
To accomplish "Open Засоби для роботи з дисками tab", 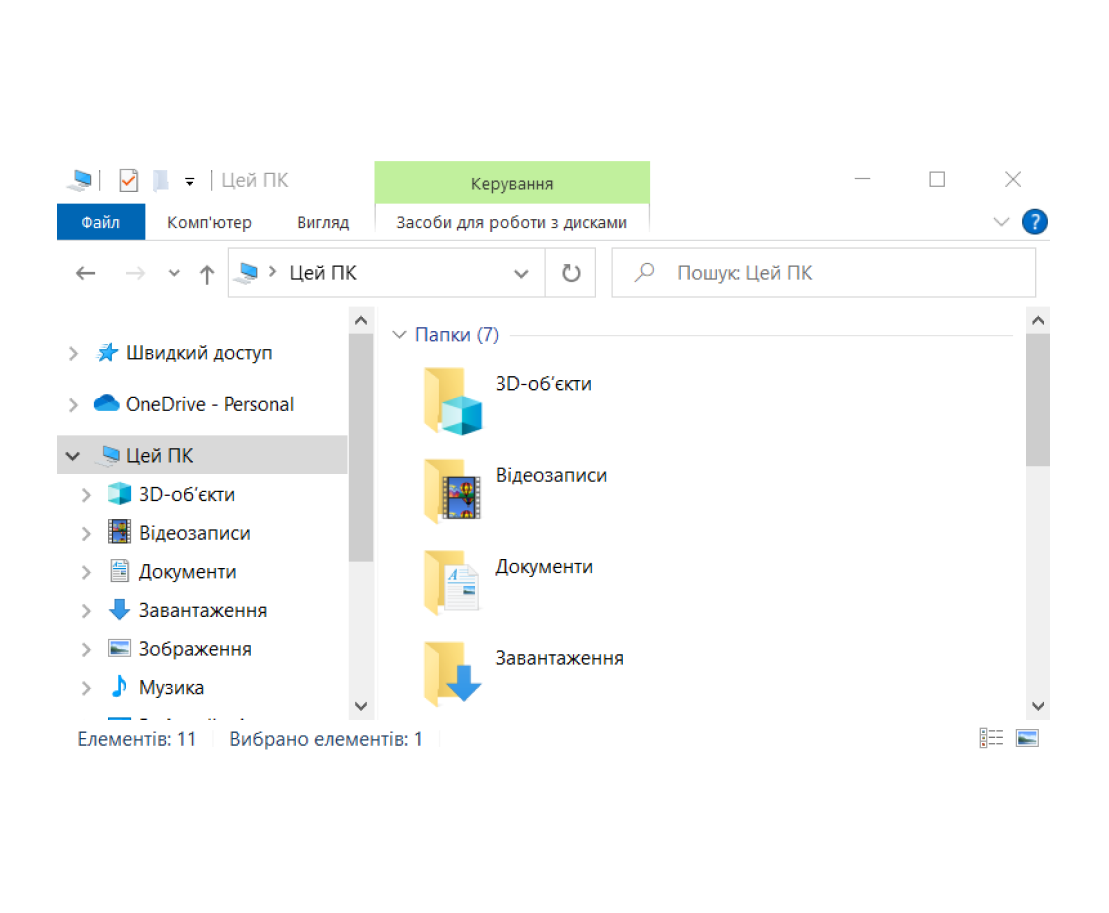I will click(511, 222).
